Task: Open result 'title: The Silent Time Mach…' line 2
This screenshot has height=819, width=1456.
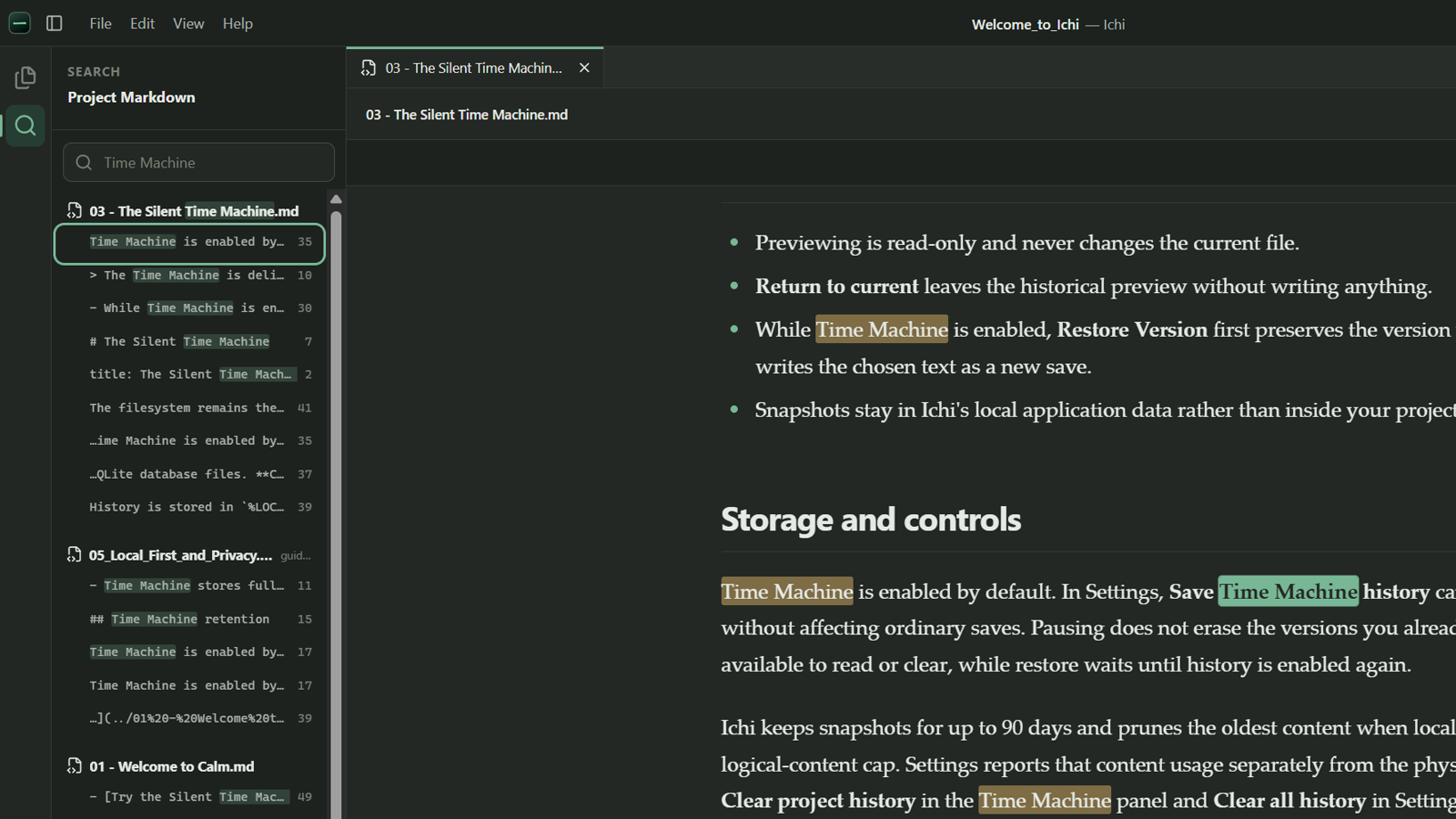Action: tap(189, 374)
